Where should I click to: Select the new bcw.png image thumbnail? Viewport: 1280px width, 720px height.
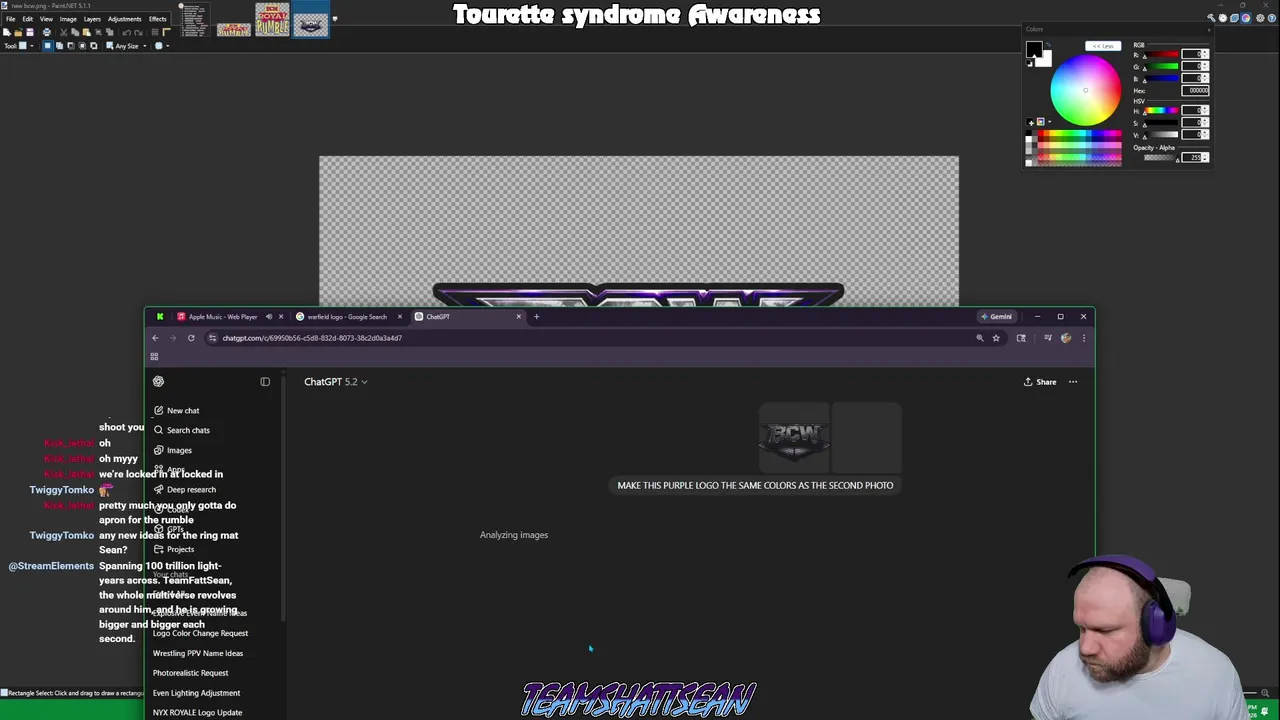pyautogui.click(x=310, y=19)
